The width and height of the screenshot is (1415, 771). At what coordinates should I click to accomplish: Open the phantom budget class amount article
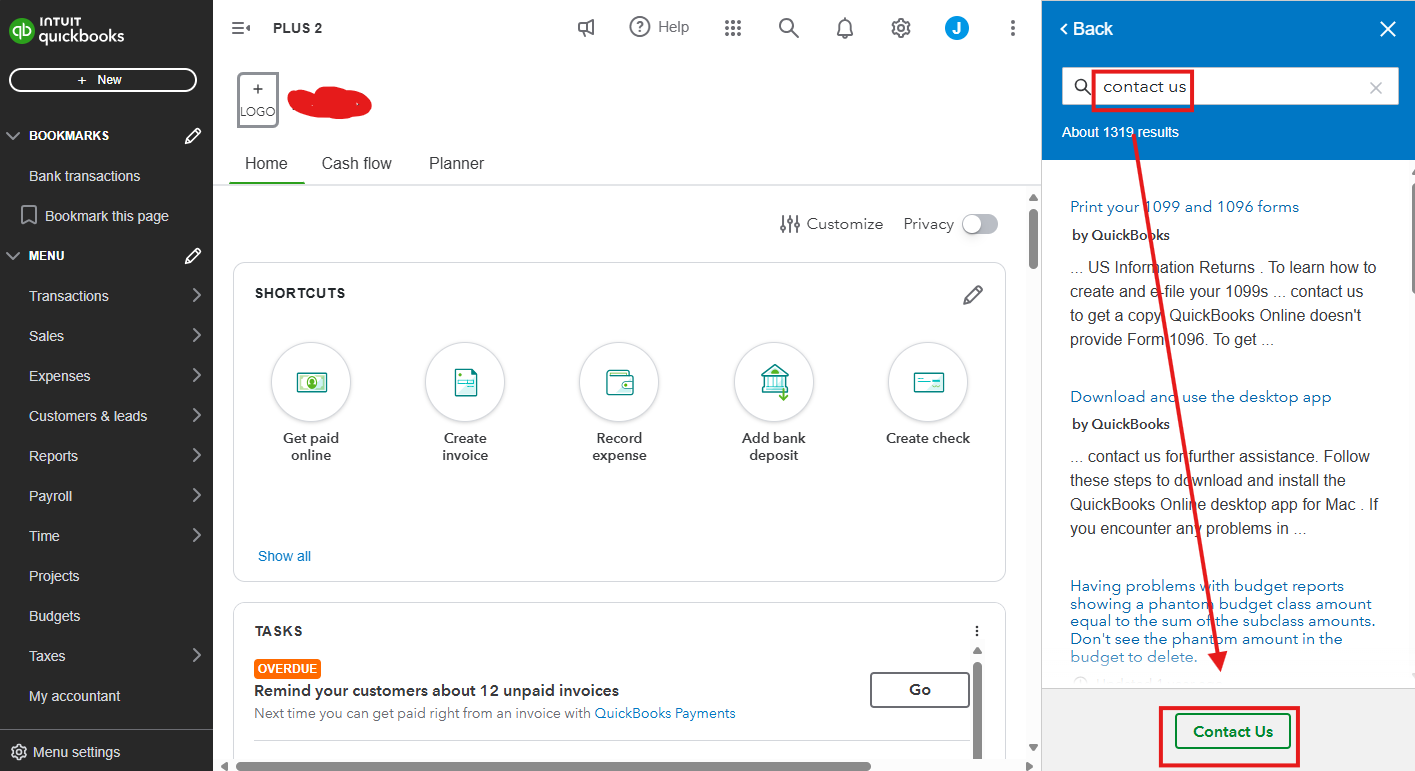pyautogui.click(x=1222, y=622)
